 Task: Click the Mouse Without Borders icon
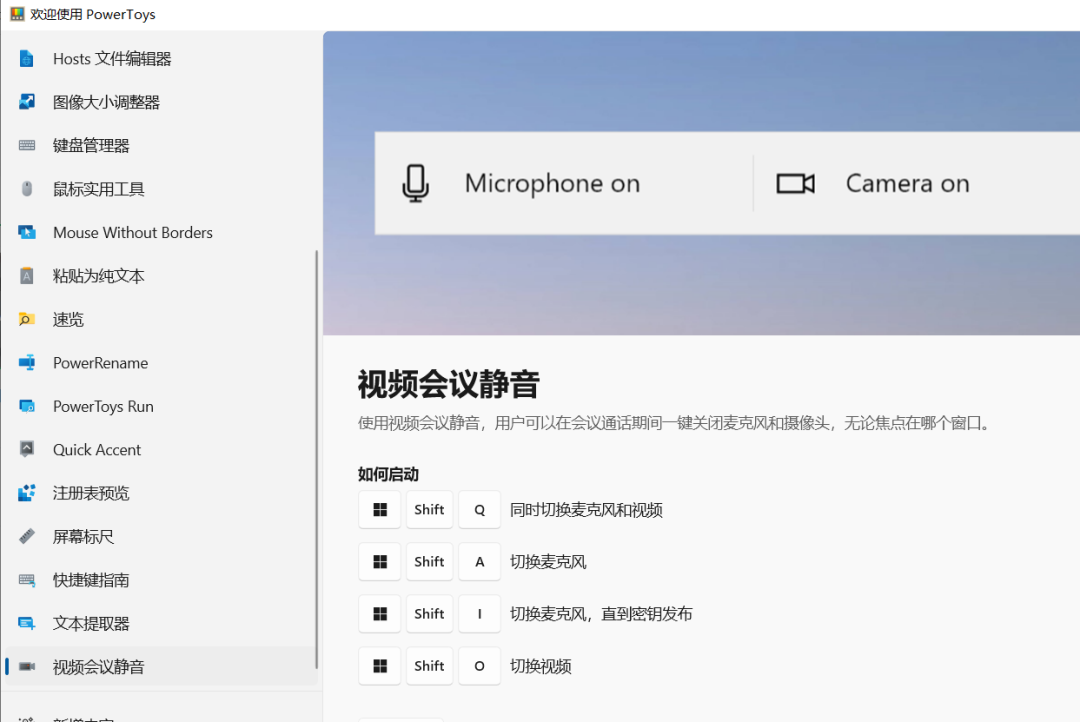[x=27, y=232]
